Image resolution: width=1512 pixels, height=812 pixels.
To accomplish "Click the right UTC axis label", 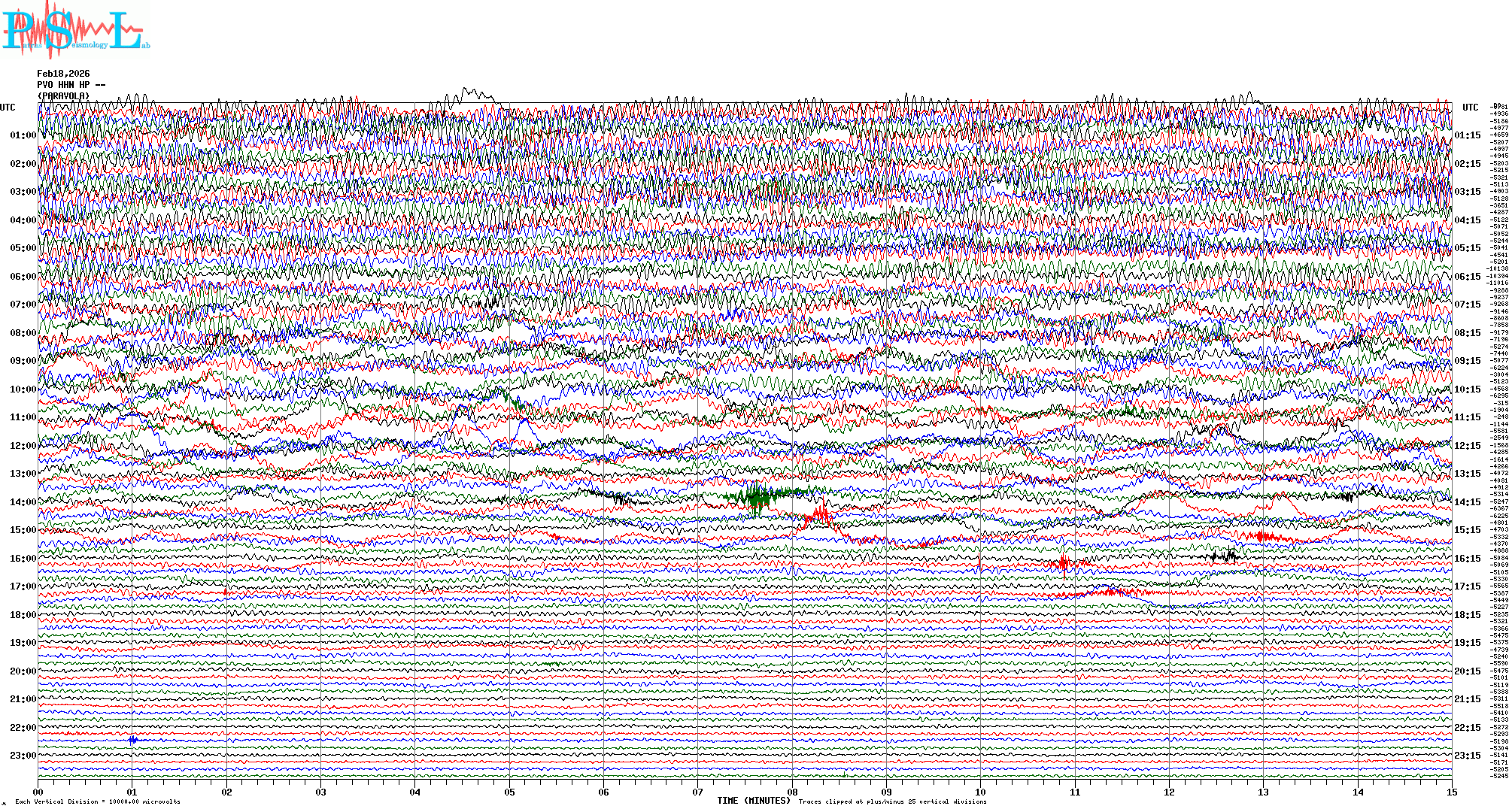I will (x=1470, y=108).
